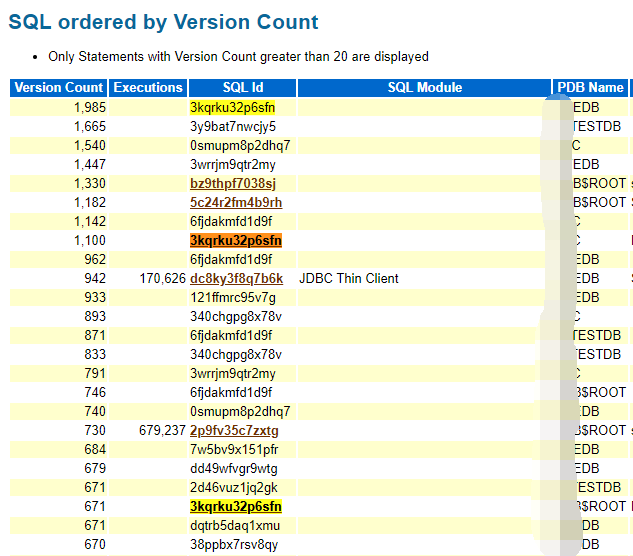The width and height of the screenshot is (633, 556).
Task: Select the version count value 730
Action: click(x=95, y=430)
